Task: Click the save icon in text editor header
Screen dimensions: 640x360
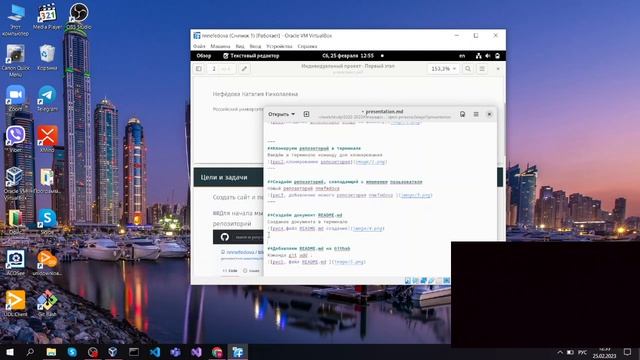Action: tap(462, 114)
